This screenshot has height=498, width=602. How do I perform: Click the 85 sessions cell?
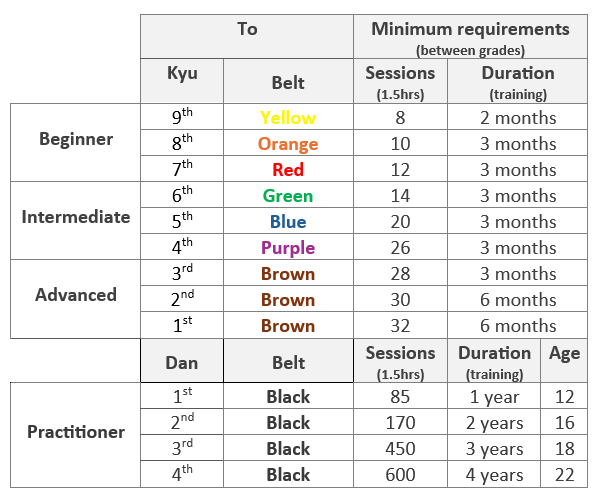tap(400, 396)
